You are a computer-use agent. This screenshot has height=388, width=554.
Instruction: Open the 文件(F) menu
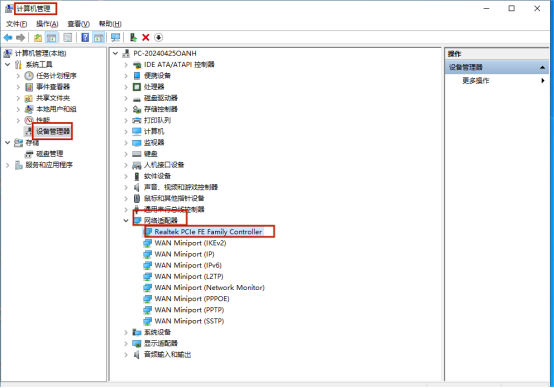(x=16, y=24)
